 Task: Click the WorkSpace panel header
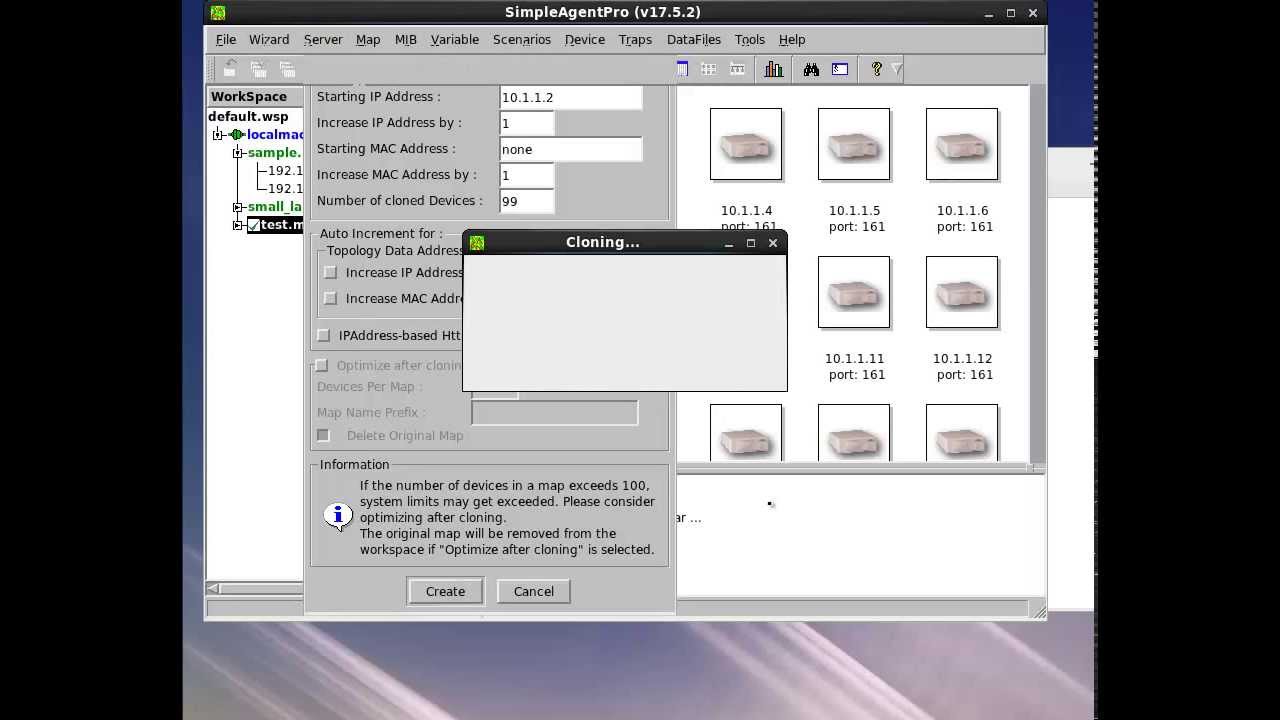click(x=255, y=97)
